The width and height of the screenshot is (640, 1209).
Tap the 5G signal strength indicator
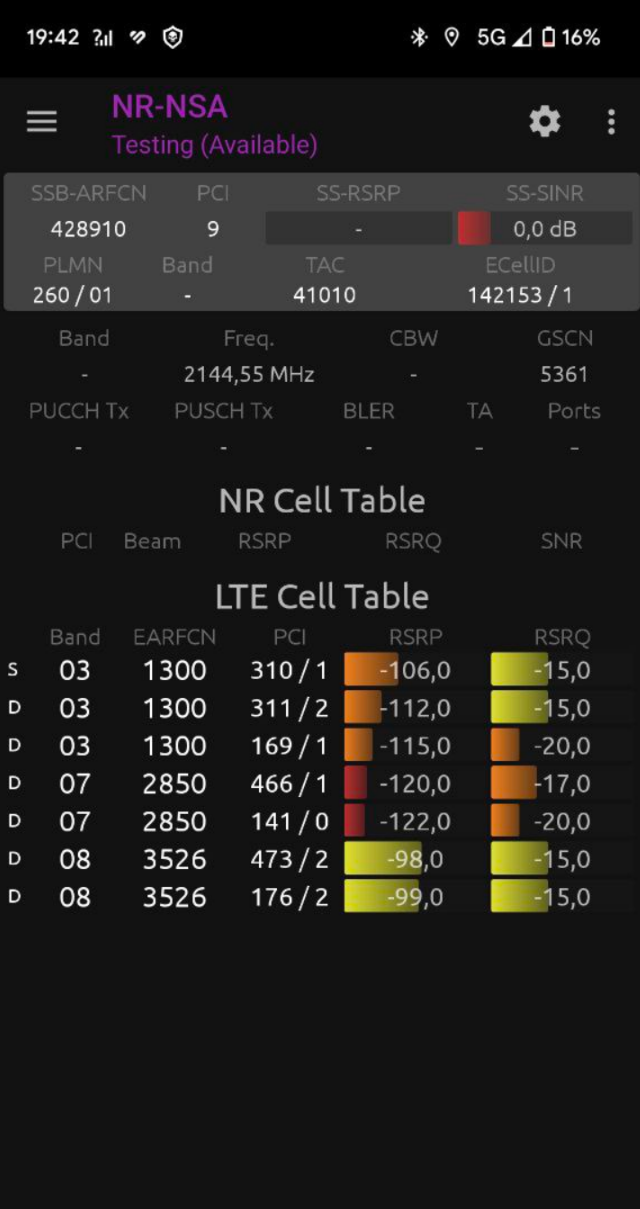click(503, 37)
